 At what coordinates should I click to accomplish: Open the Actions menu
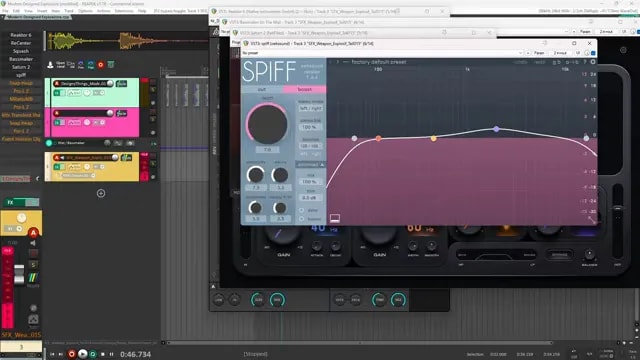(103, 11)
